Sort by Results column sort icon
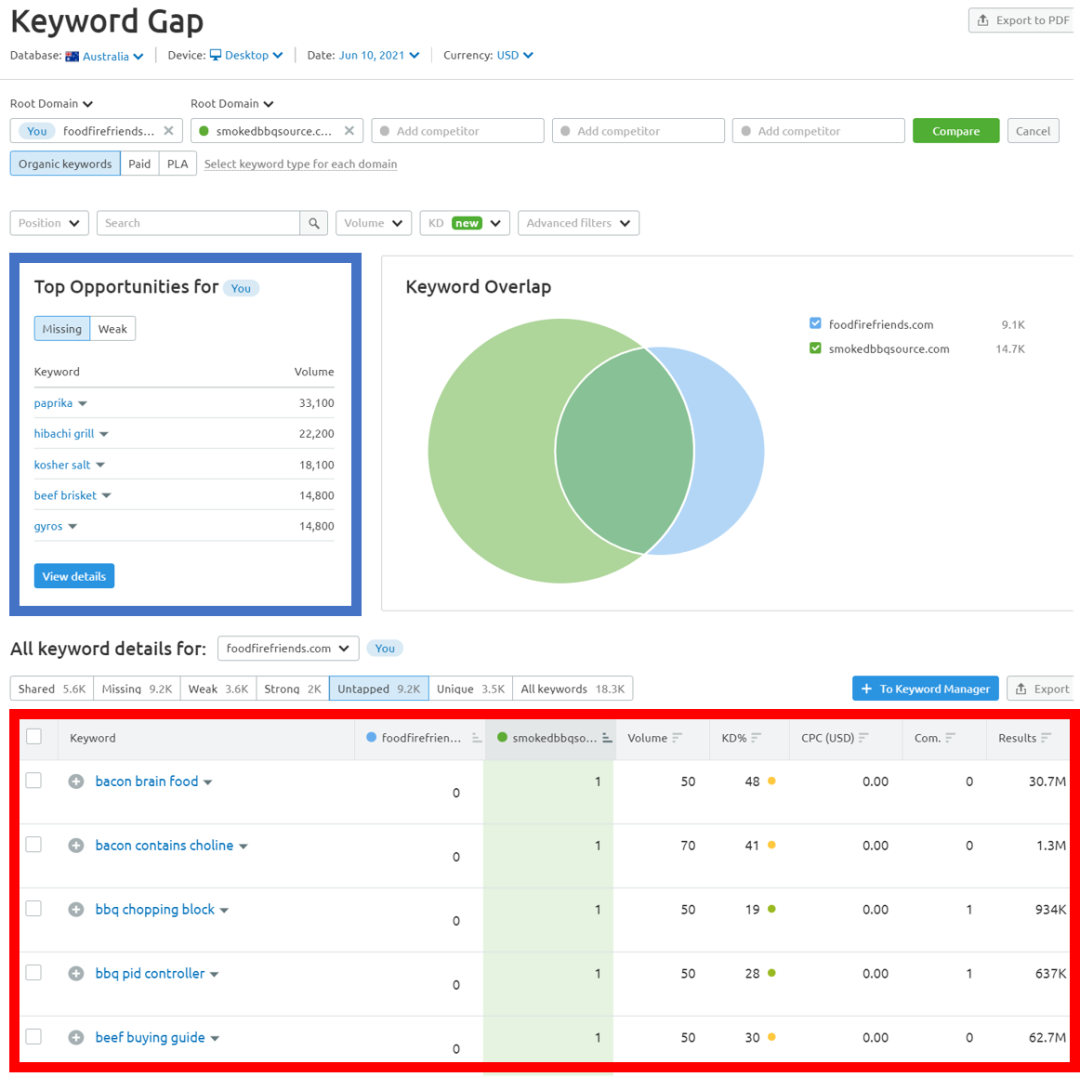This screenshot has height=1077, width=1080. (x=1046, y=738)
